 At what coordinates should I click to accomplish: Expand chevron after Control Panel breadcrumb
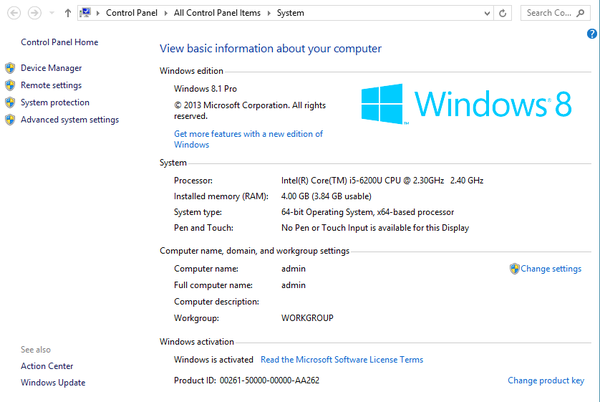point(166,13)
